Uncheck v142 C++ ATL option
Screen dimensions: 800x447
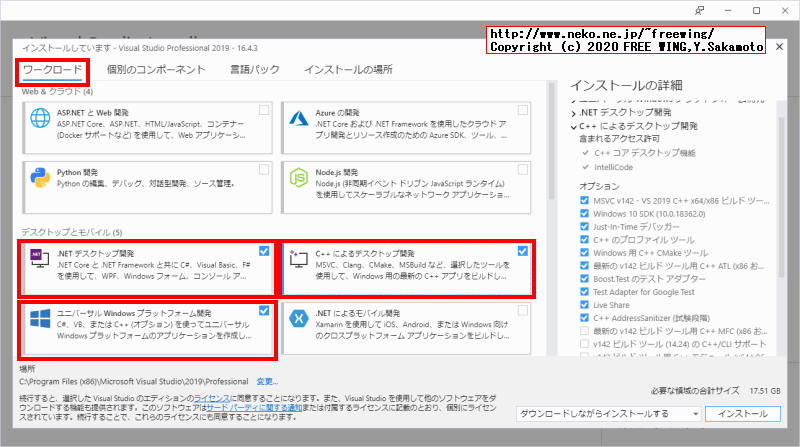tap(584, 266)
